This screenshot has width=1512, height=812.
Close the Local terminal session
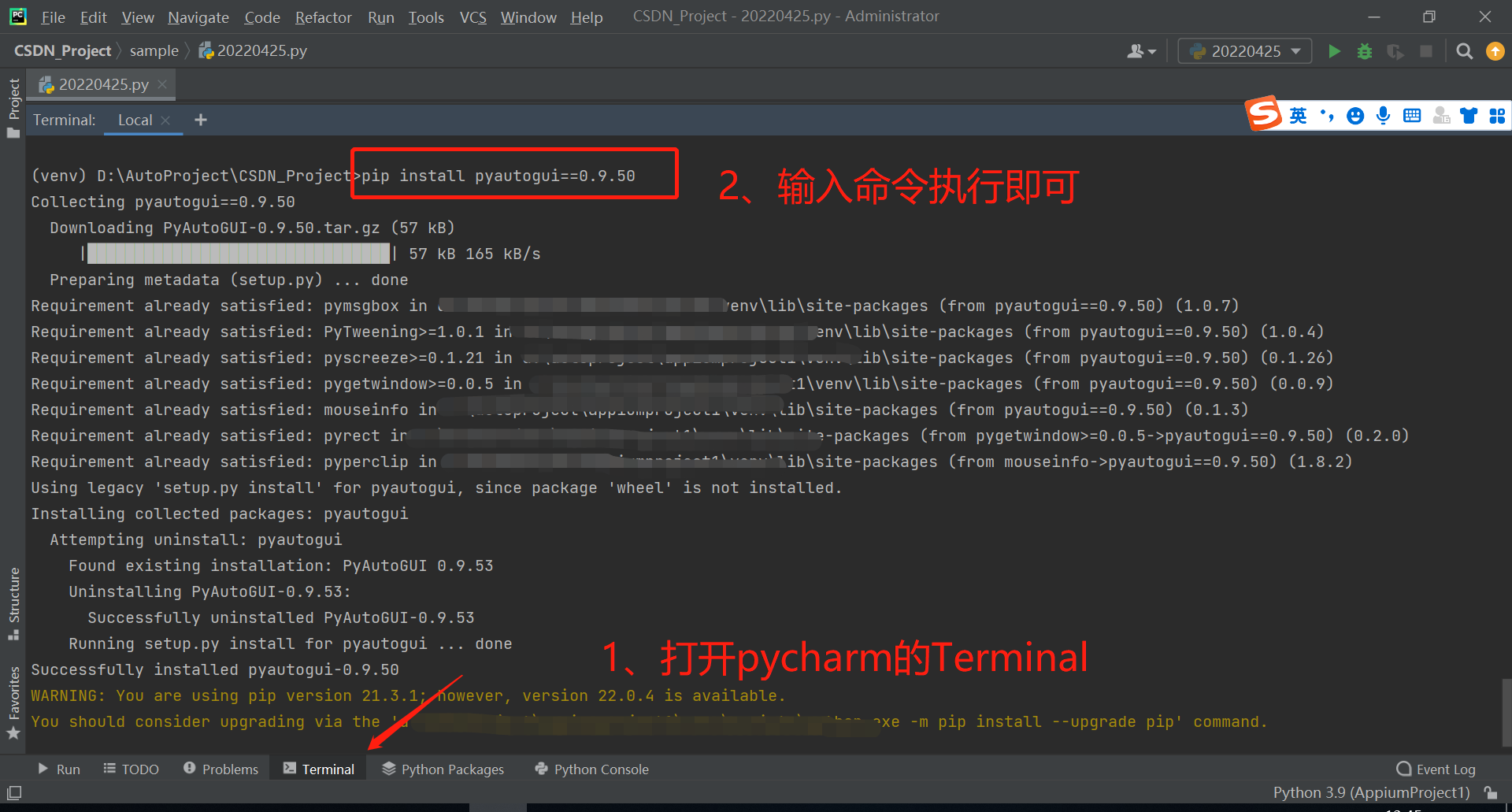click(165, 120)
